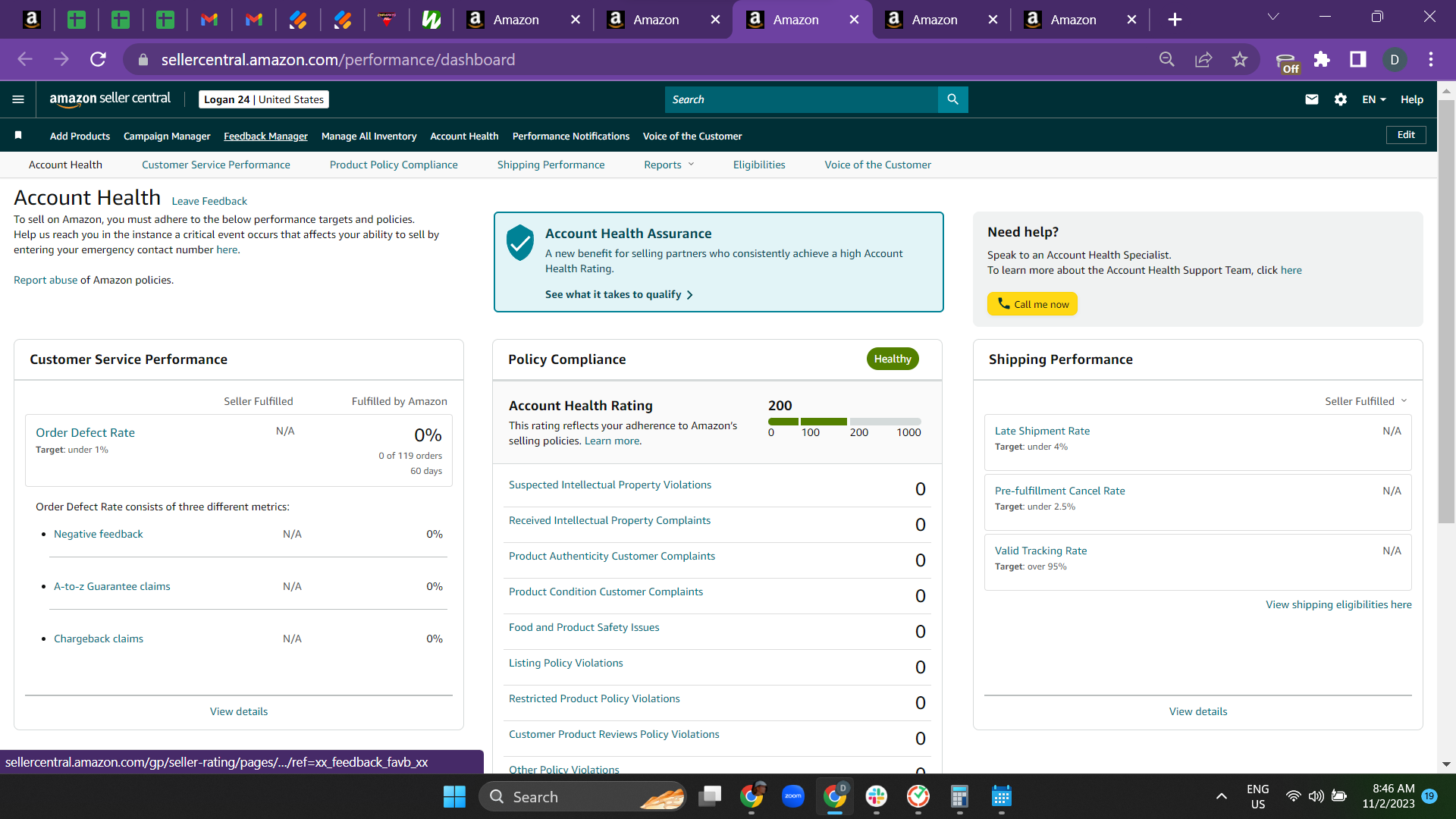Click the Seller Central search field

pyautogui.click(x=802, y=99)
